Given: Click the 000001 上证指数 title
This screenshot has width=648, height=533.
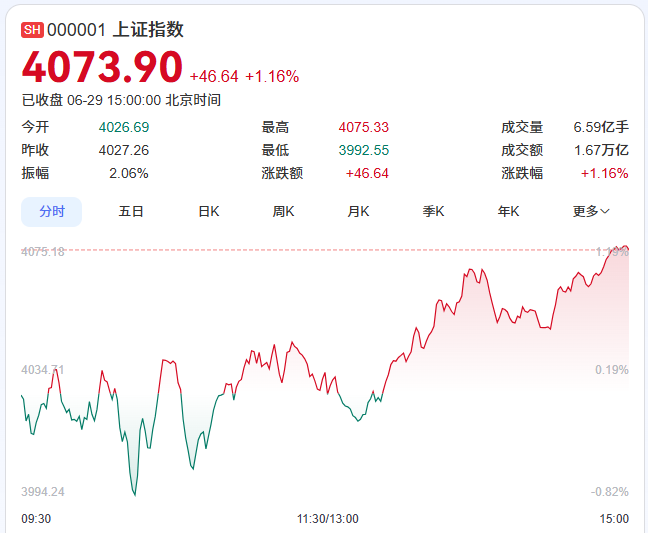Looking at the screenshot, I should coord(115,30).
